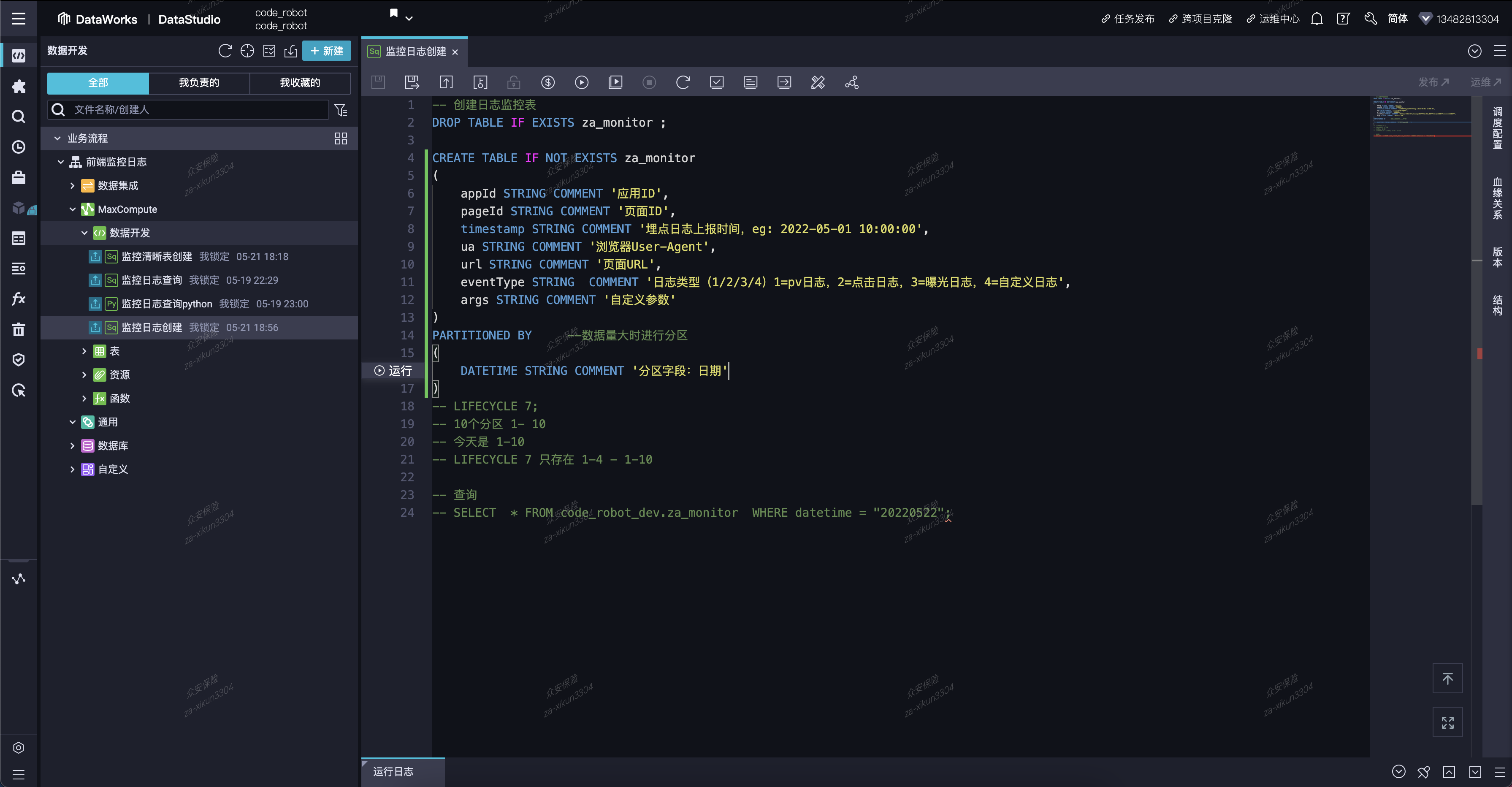
Task: Click the scroll-to-top arrow button
Action: (x=1448, y=678)
